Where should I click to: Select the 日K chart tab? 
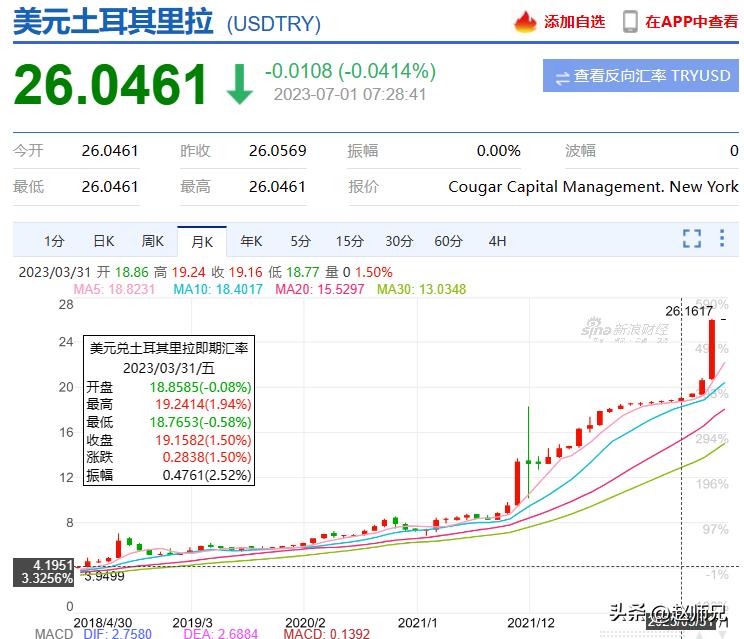pos(104,241)
